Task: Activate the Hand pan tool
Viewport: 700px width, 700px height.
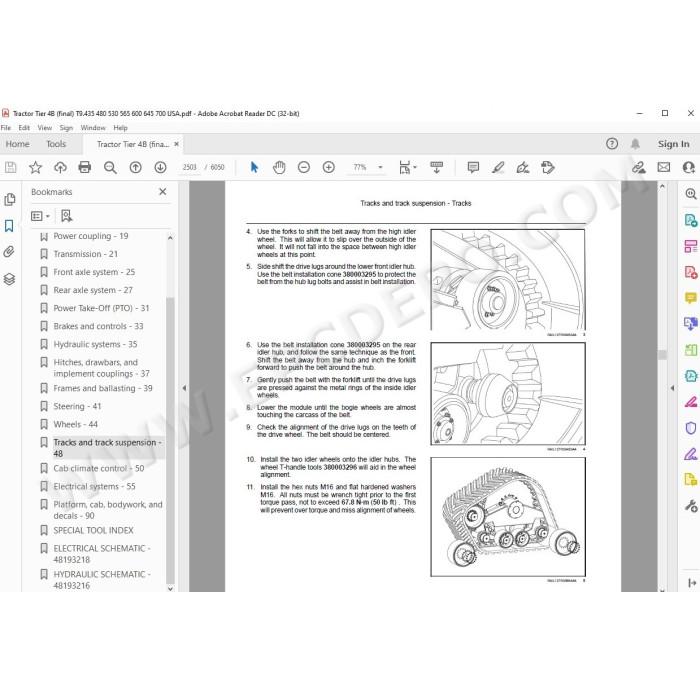Action: 279,167
